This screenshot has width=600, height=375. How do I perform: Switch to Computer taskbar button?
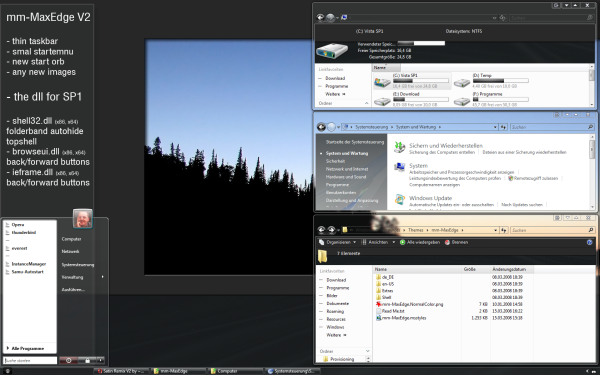coord(235,371)
